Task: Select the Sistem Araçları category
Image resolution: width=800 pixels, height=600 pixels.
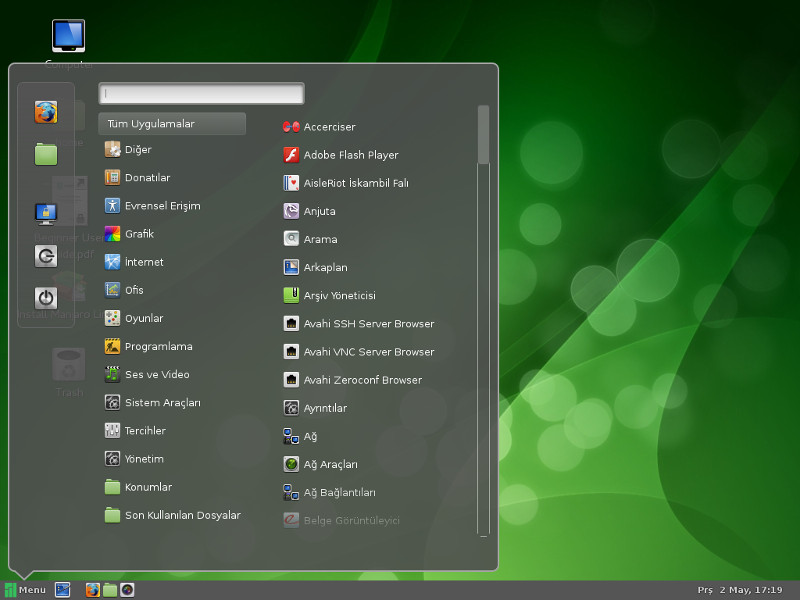Action: coord(162,402)
